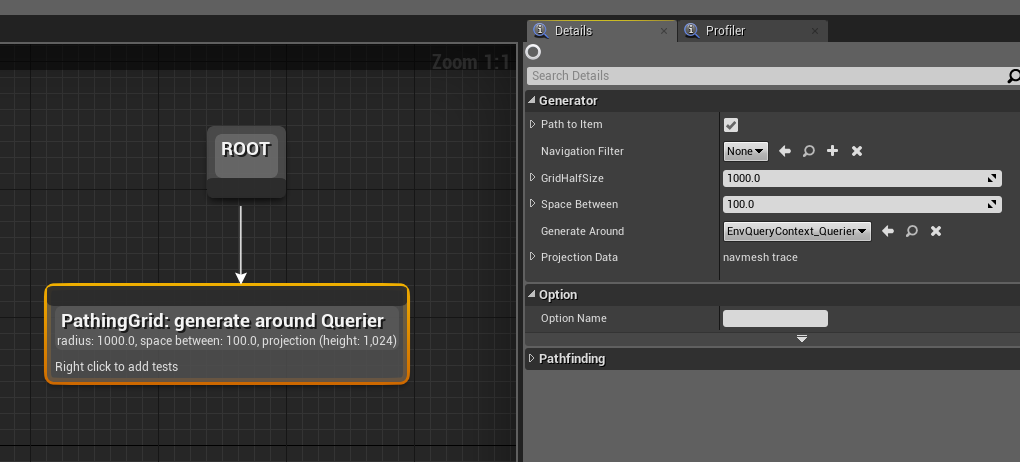Collapse the Generator section
This screenshot has height=462, width=1020.
pos(532,100)
